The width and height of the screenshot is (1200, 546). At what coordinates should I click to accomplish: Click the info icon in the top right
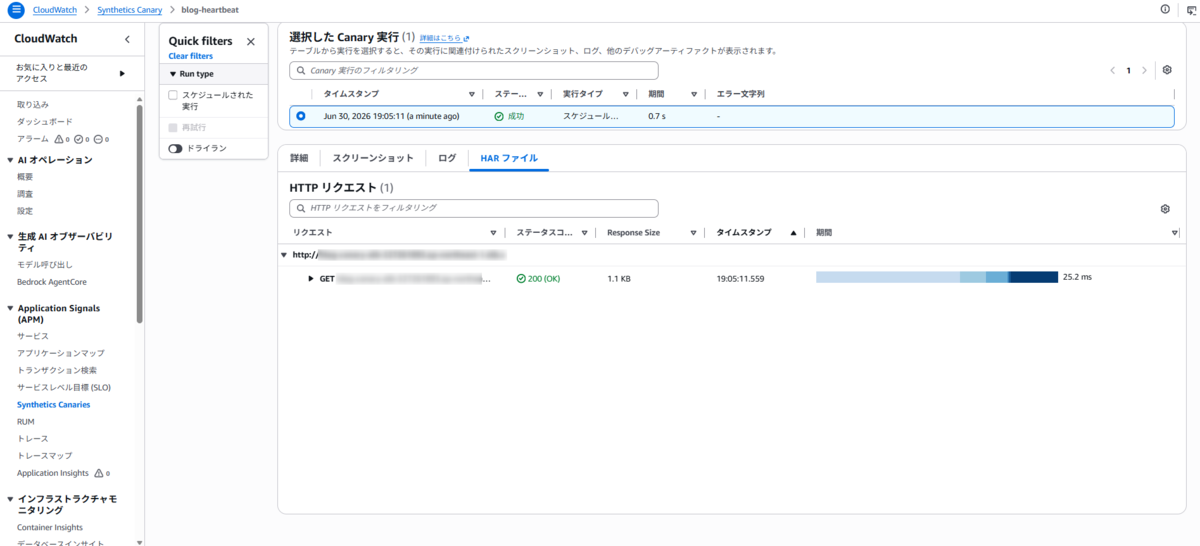click(1165, 9)
